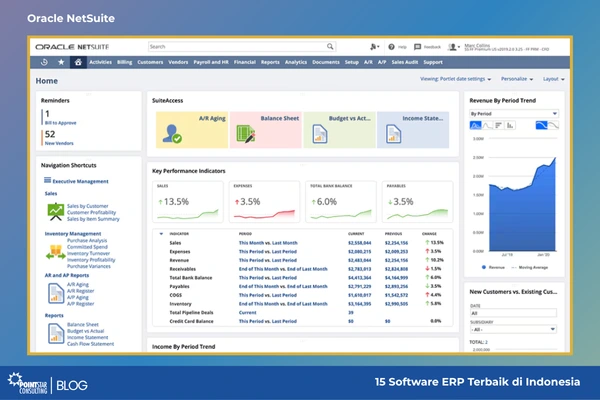600x400 pixels.
Task: Open the Subsidiary All dropdown
Action: click(513, 329)
